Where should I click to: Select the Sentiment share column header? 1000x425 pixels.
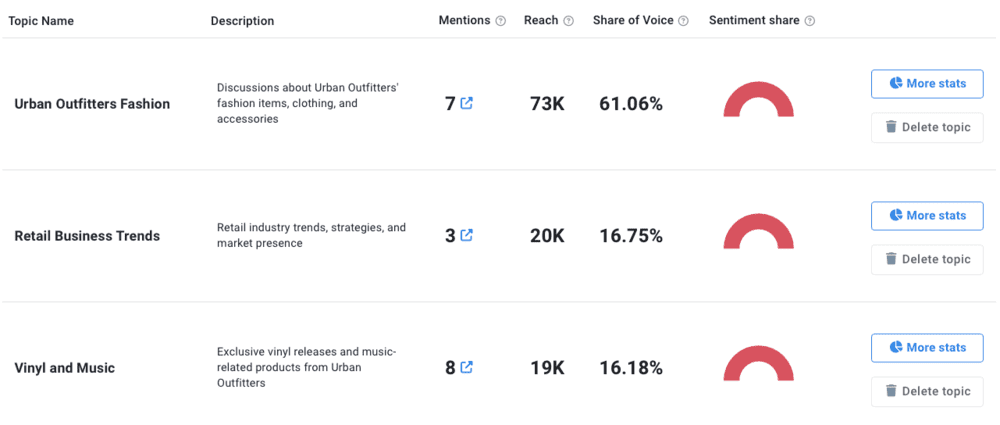tap(754, 20)
